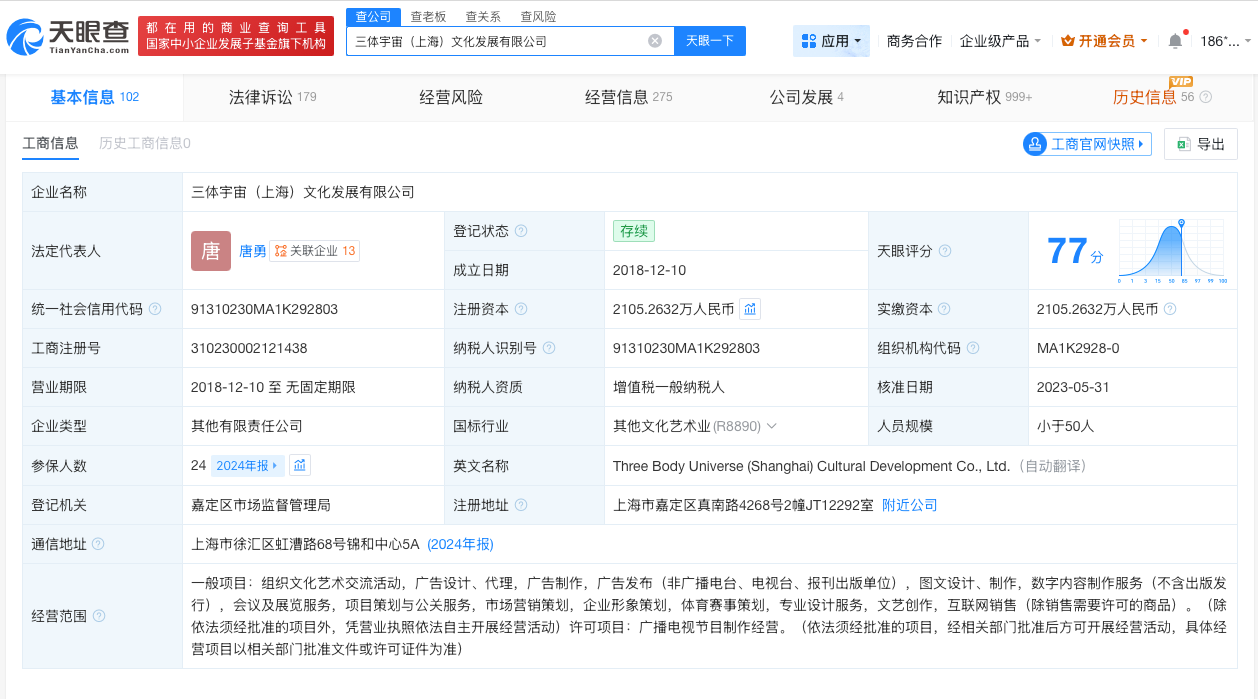
Task: Click the credit code 91310230MA1K292803 under 统一社会信用代码
Action: 264,309
